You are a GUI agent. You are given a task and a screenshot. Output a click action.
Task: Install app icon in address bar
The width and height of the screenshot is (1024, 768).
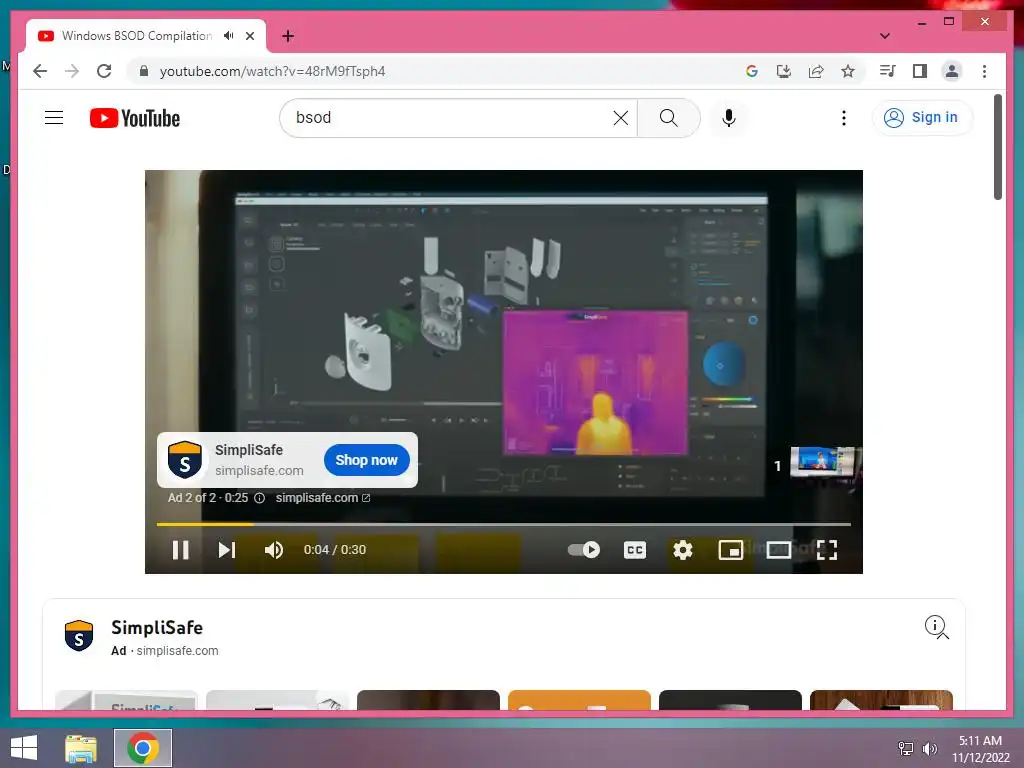point(784,71)
